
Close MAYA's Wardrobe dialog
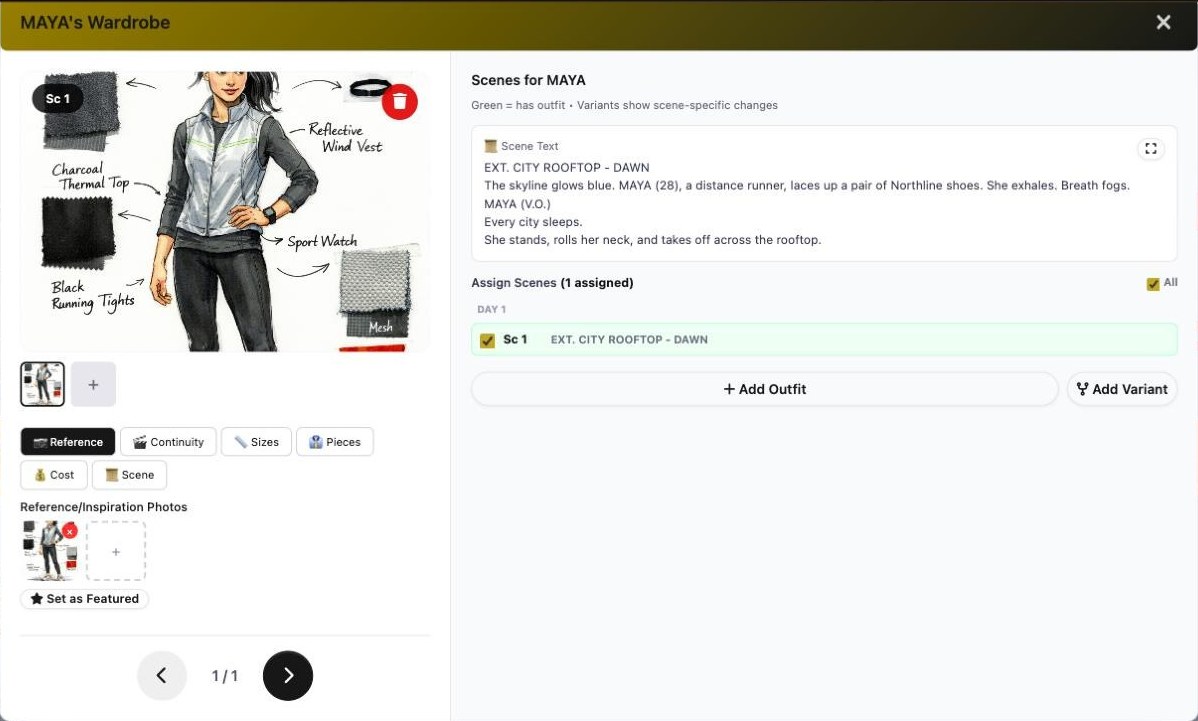click(x=1163, y=22)
